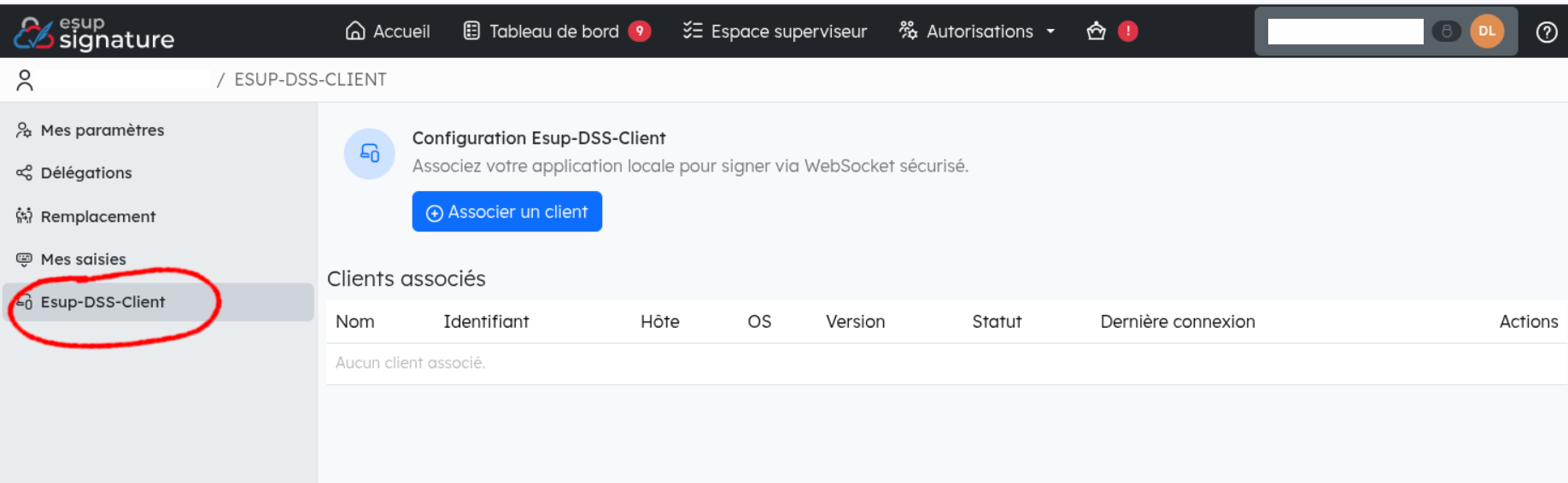Viewport: 1568px width, 483px height.
Task: Select Esup-DSS-Client sidebar entry
Action: coord(159,302)
